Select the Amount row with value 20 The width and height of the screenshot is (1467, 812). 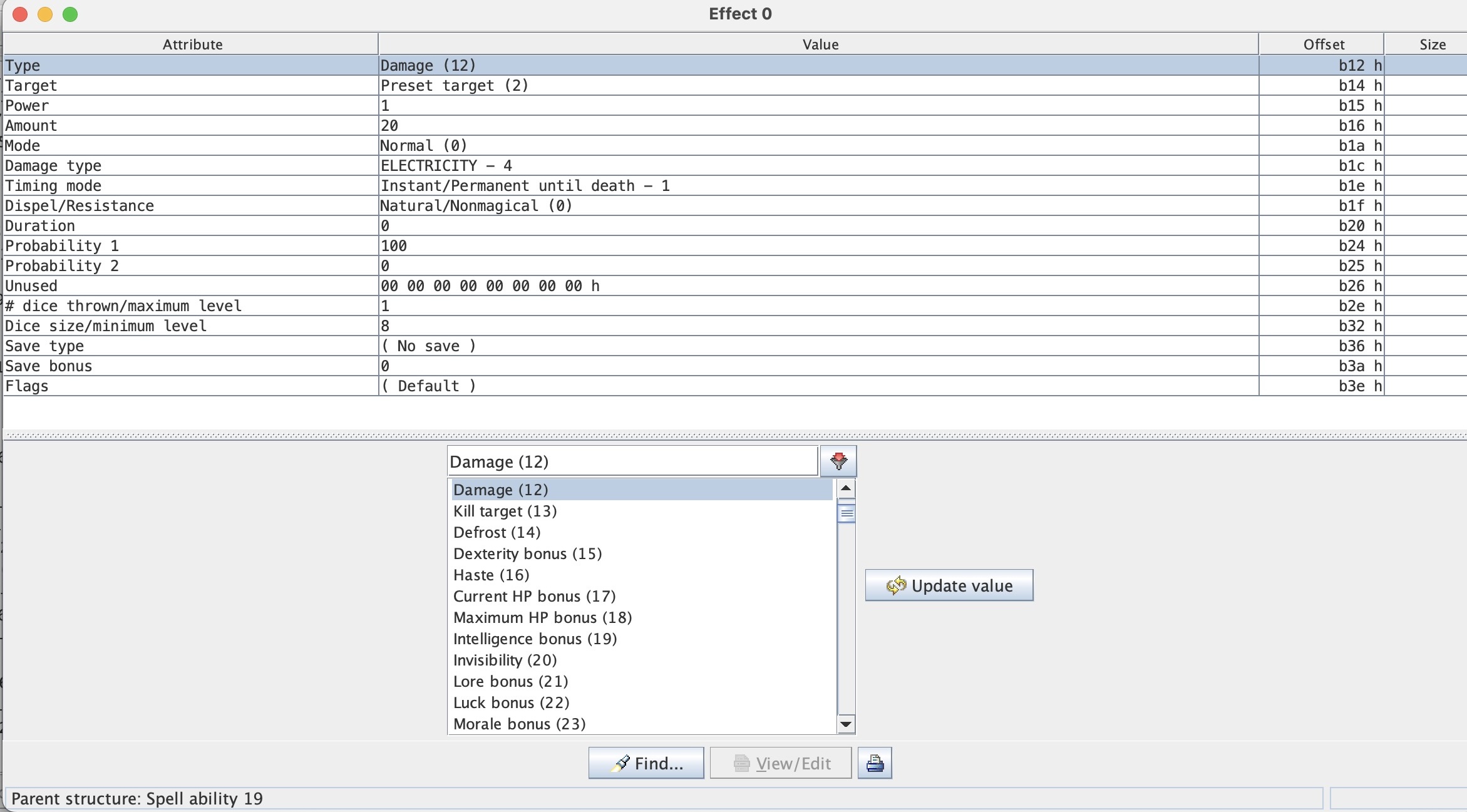[x=735, y=125]
